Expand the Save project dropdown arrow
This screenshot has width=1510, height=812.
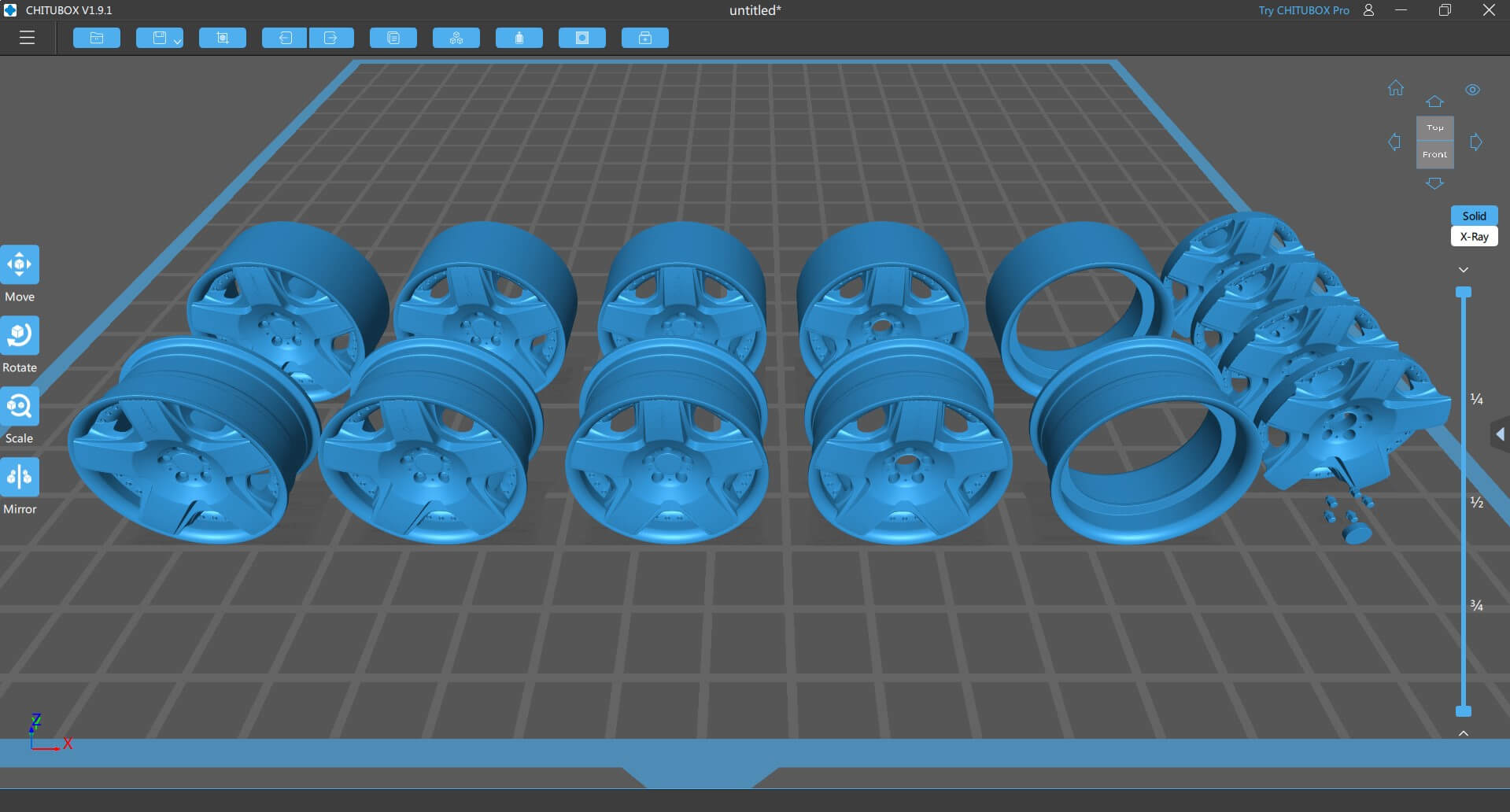(x=177, y=40)
